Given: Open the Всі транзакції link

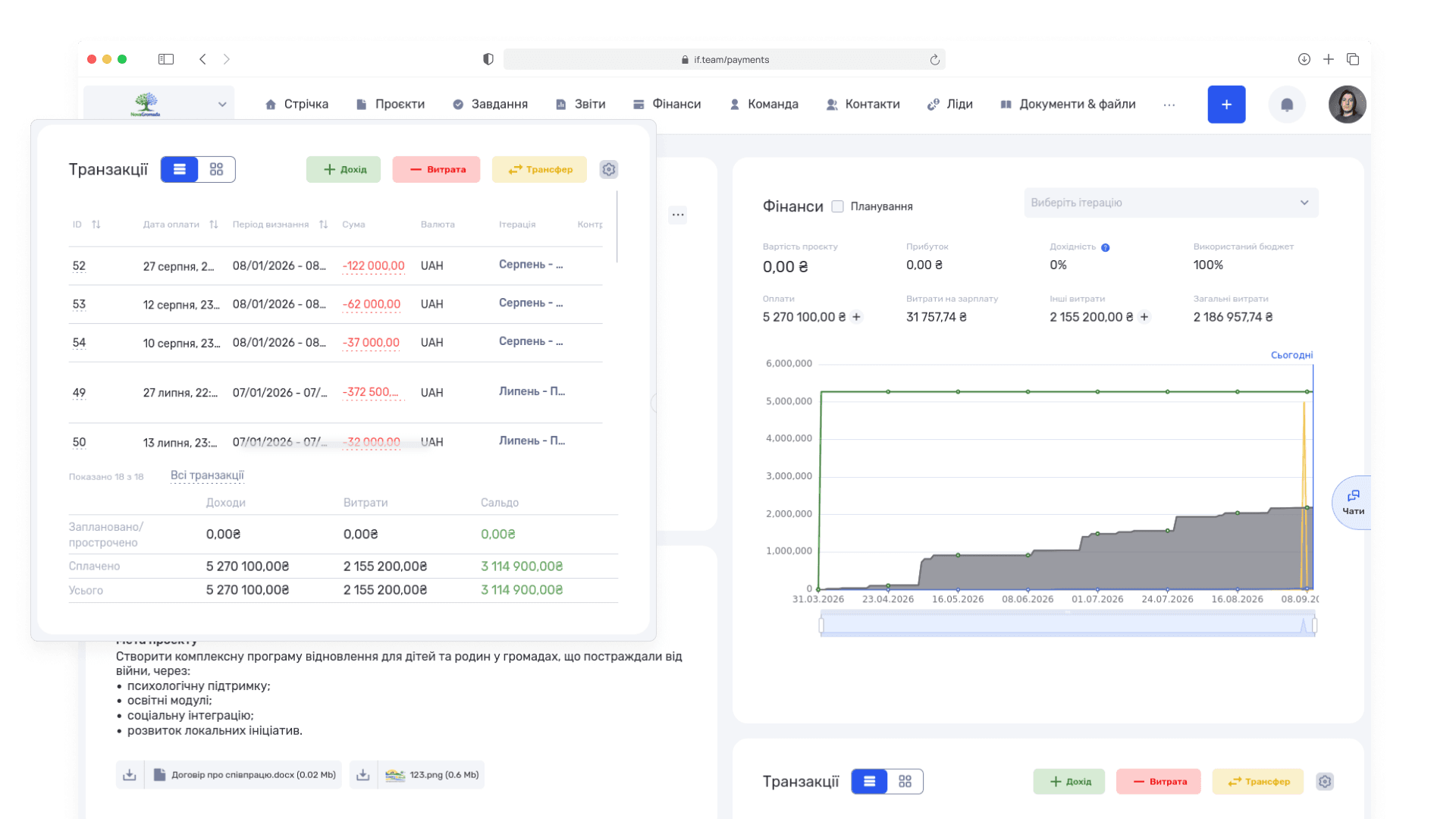Looking at the screenshot, I should click(207, 475).
